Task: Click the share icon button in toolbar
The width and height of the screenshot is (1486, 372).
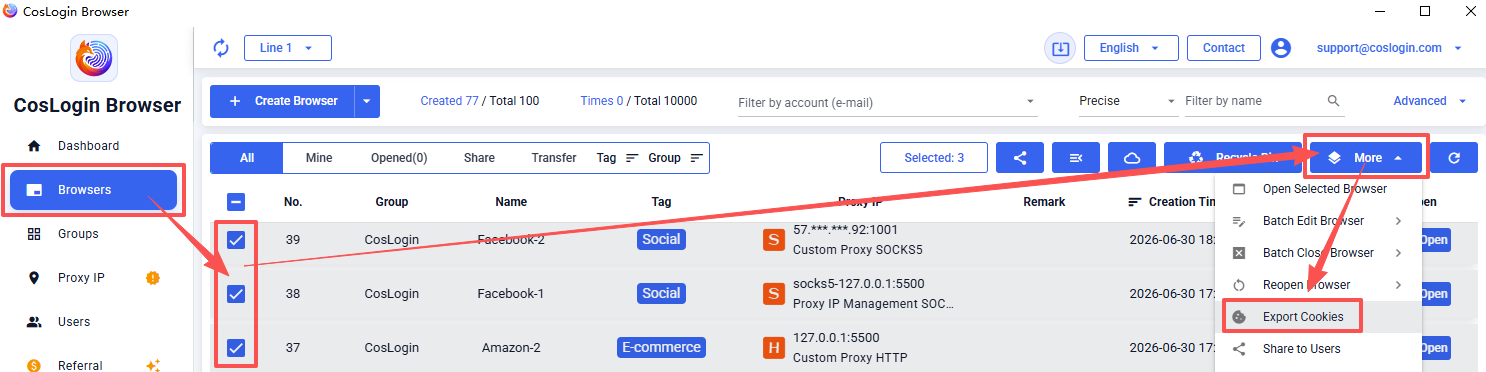Action: pyautogui.click(x=1020, y=158)
